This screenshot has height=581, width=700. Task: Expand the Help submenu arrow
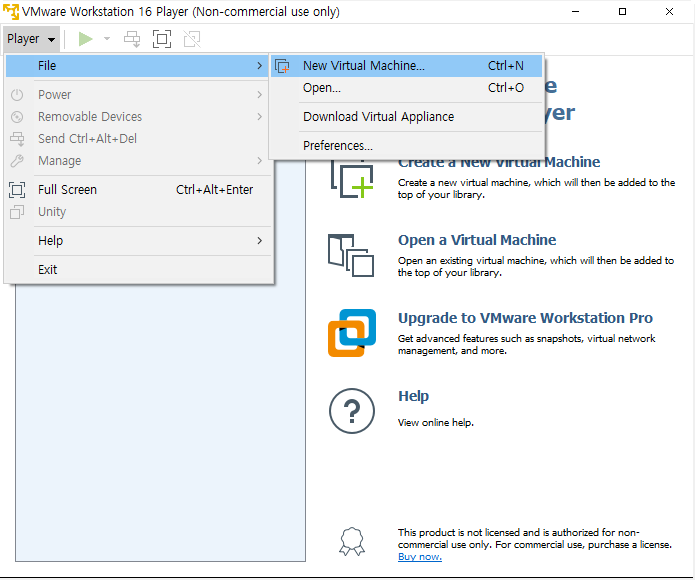[x=259, y=241]
